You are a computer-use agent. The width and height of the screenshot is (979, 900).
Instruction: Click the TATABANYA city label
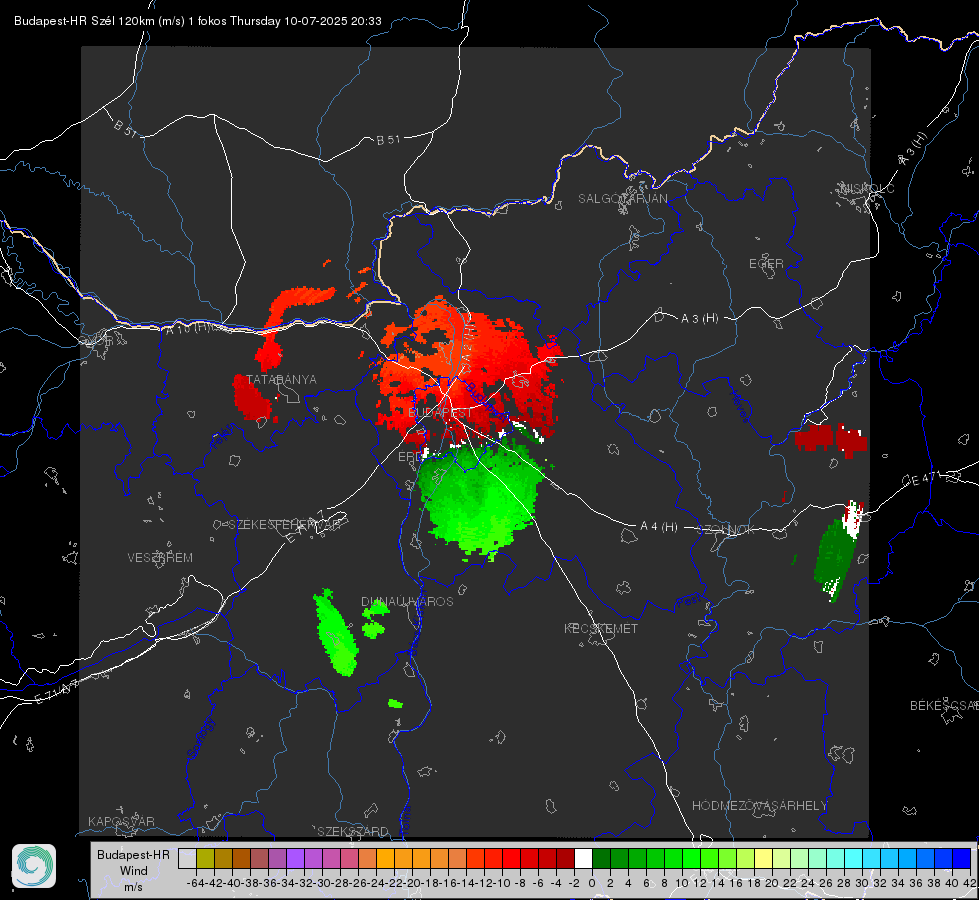[282, 379]
